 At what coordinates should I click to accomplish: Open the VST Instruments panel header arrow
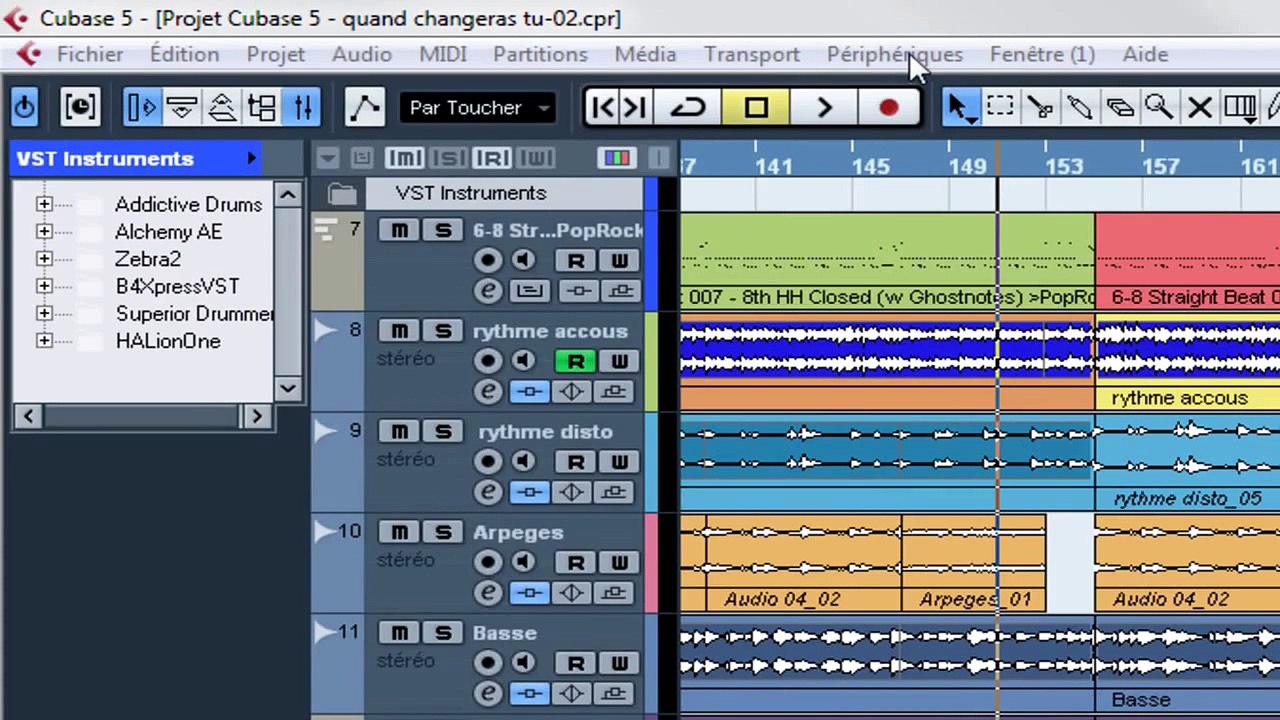click(x=252, y=158)
